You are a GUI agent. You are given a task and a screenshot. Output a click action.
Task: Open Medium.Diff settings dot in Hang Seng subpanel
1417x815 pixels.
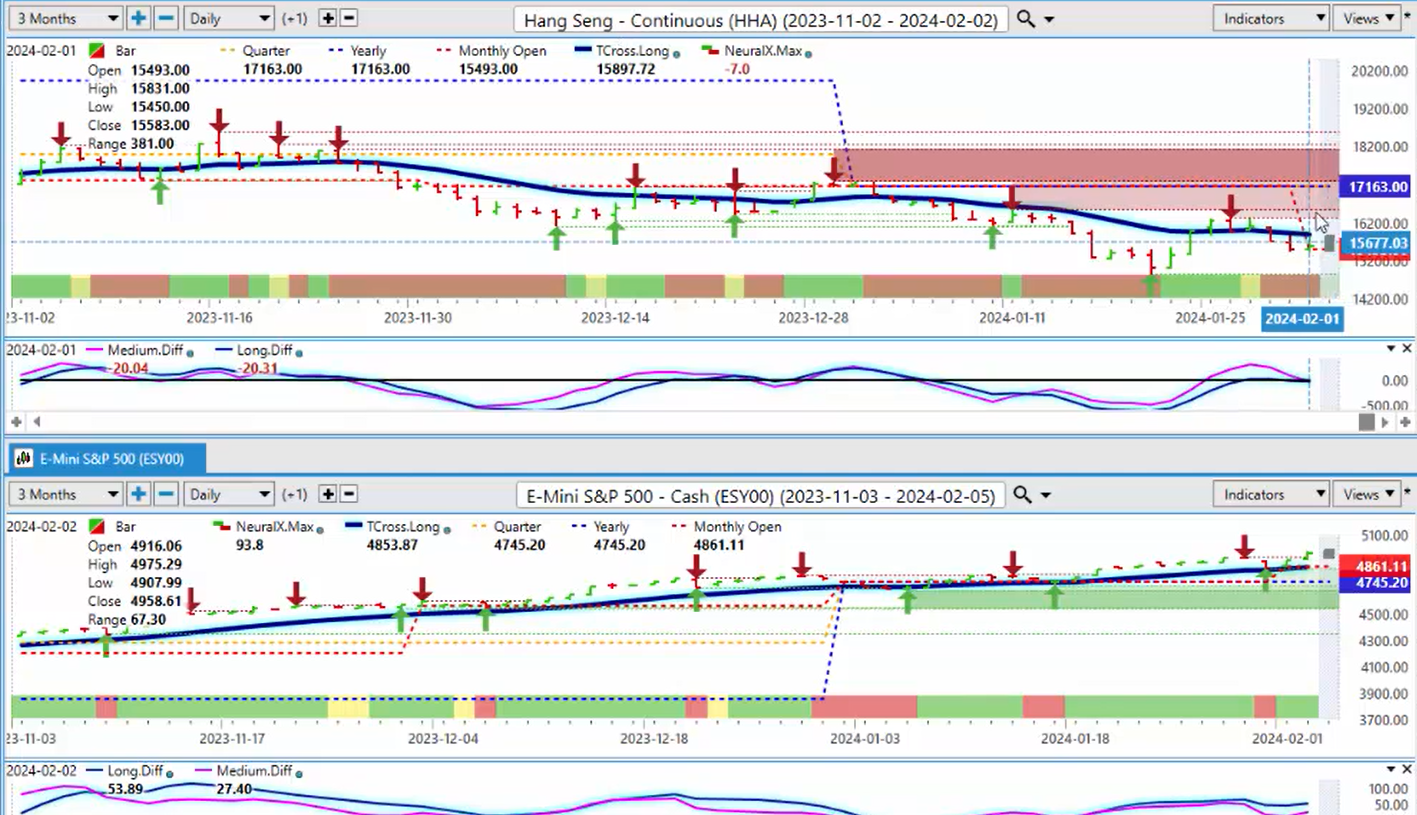(191, 352)
